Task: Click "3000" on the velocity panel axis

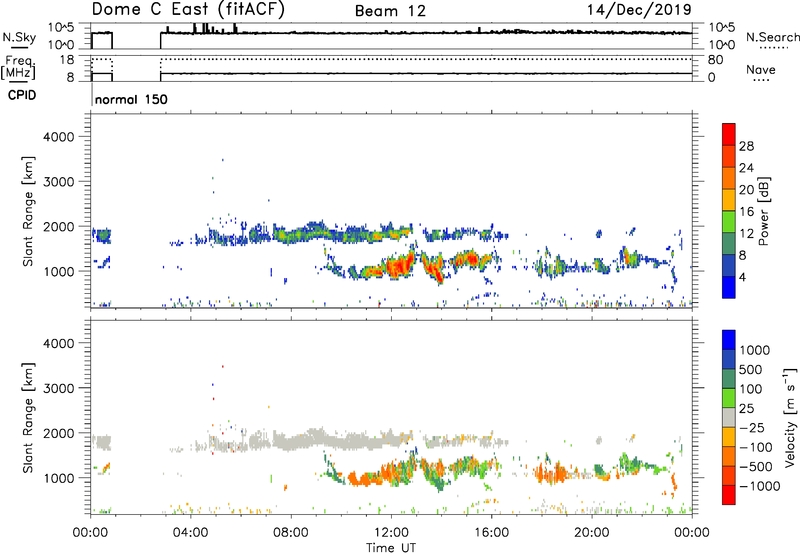Action: 58,388
